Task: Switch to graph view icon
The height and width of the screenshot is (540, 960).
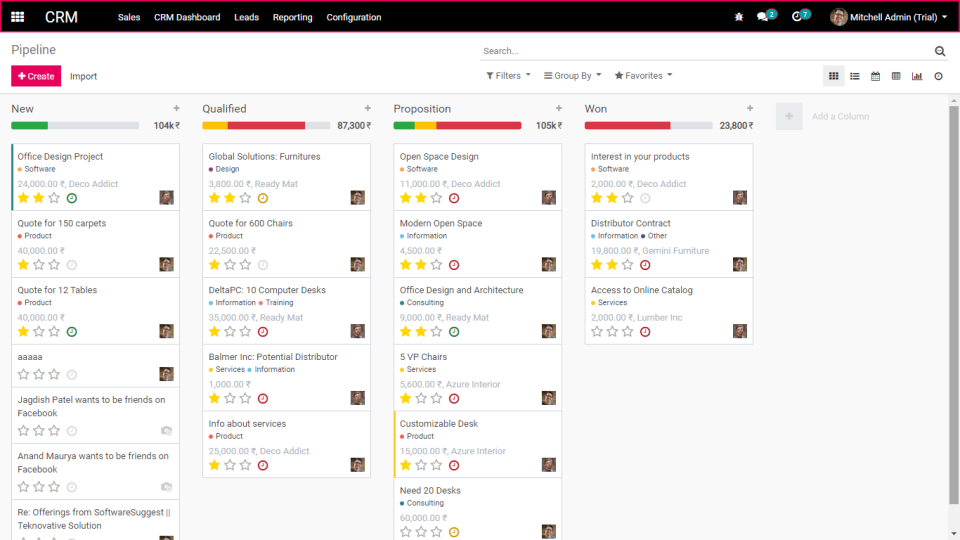Action: 917,76
